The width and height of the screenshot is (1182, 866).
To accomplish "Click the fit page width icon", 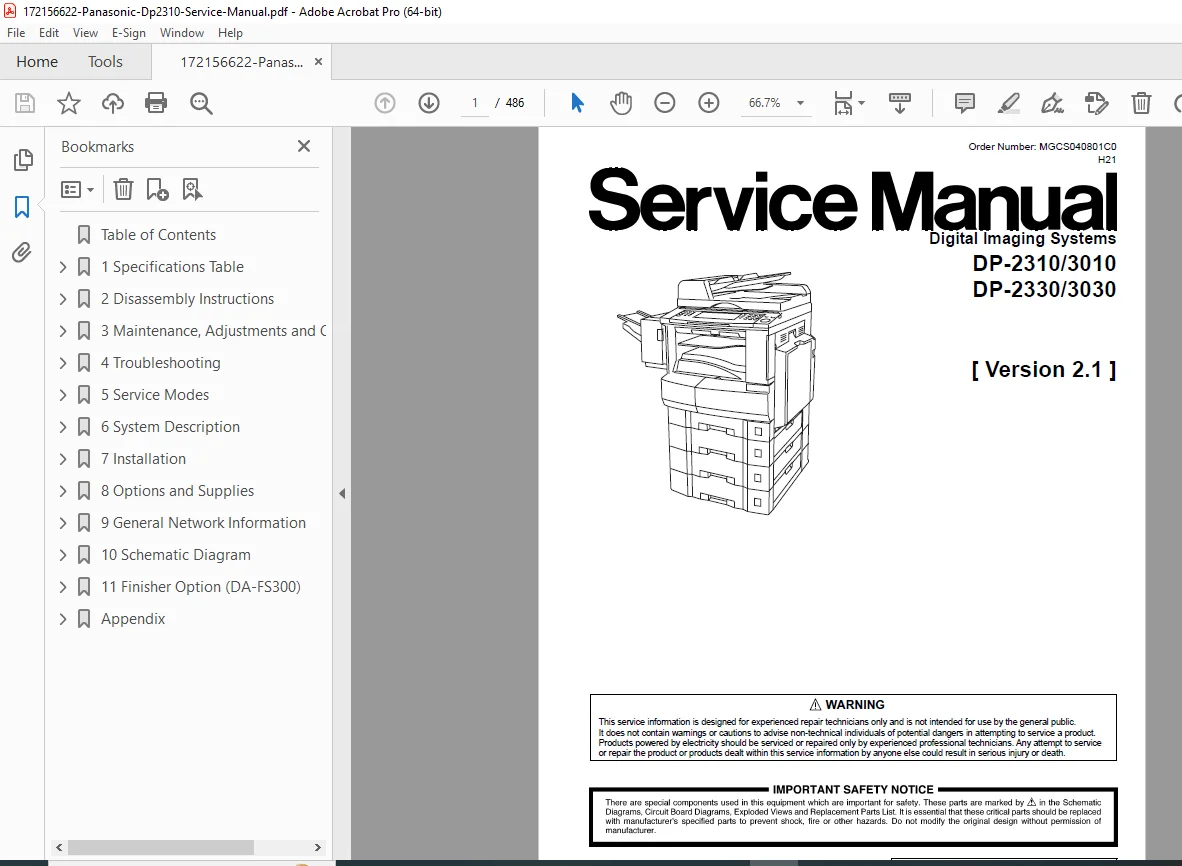I will coord(843,103).
